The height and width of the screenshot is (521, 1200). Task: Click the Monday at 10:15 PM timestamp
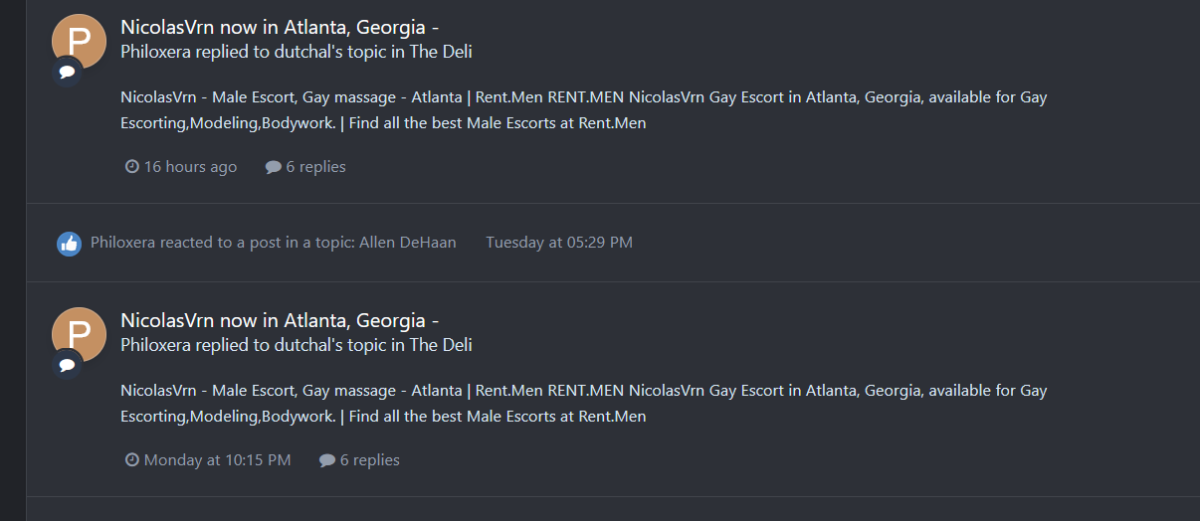click(217, 461)
